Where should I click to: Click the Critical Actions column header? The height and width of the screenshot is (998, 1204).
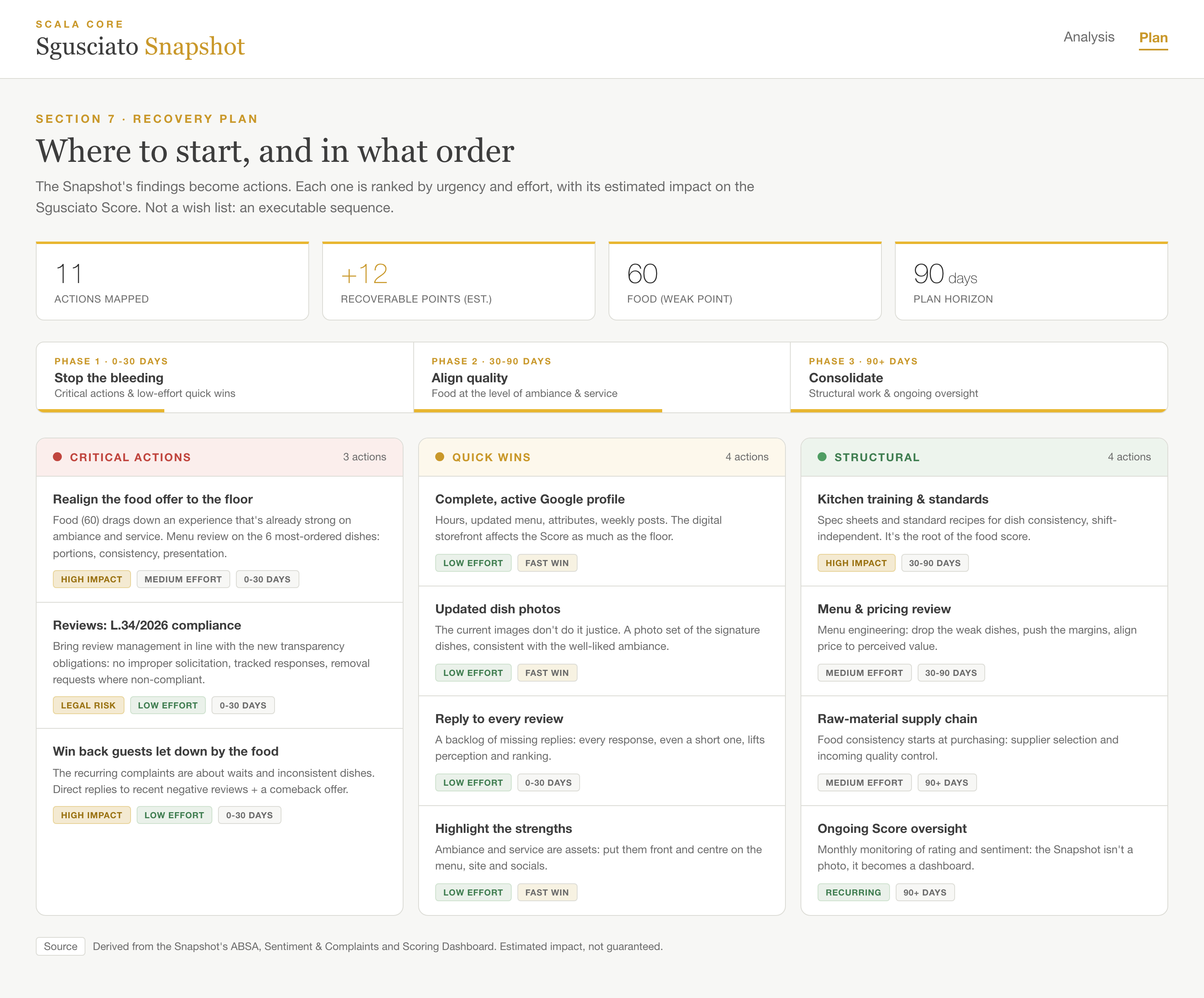tap(220, 458)
